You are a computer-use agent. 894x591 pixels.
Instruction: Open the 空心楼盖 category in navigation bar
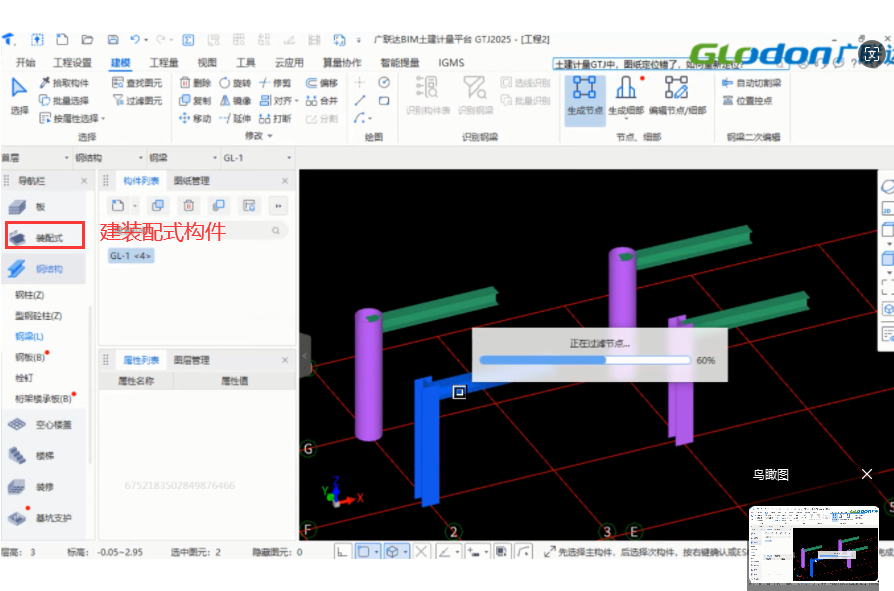pyautogui.click(x=45, y=425)
